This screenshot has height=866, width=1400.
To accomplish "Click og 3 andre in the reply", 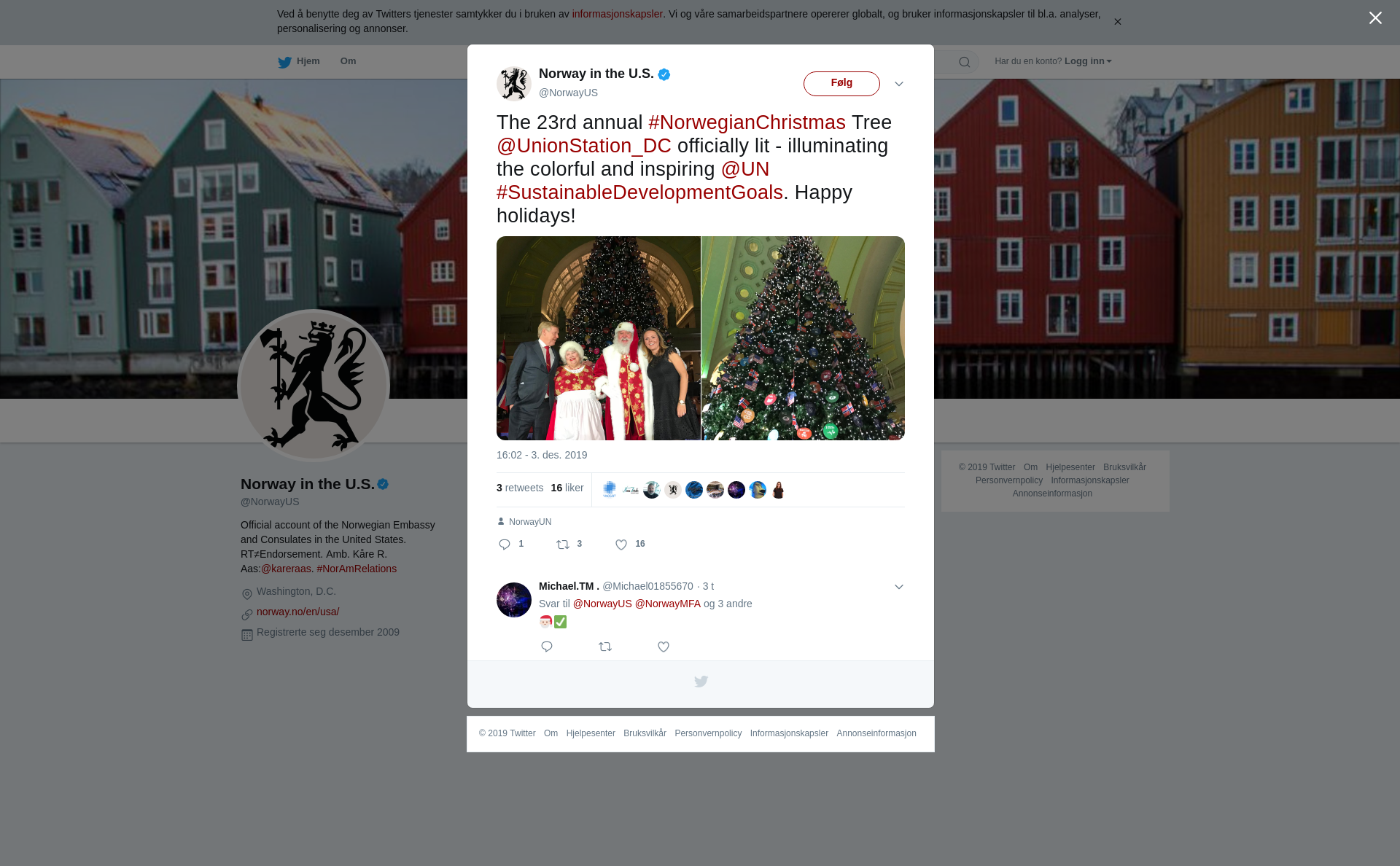I will click(728, 604).
